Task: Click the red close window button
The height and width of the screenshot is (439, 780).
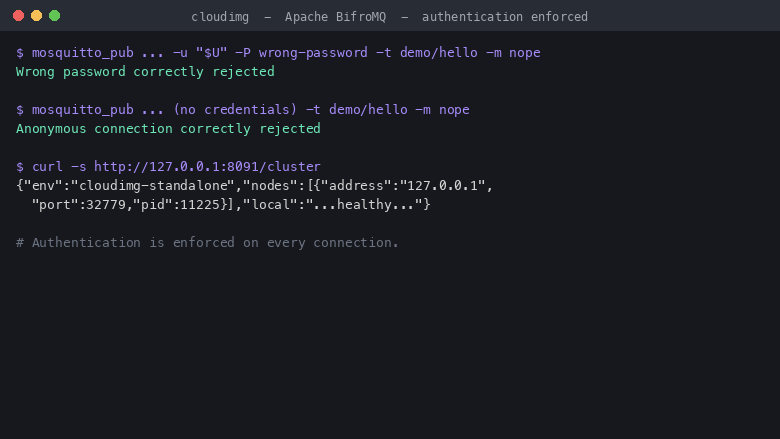Action: click(x=18, y=16)
